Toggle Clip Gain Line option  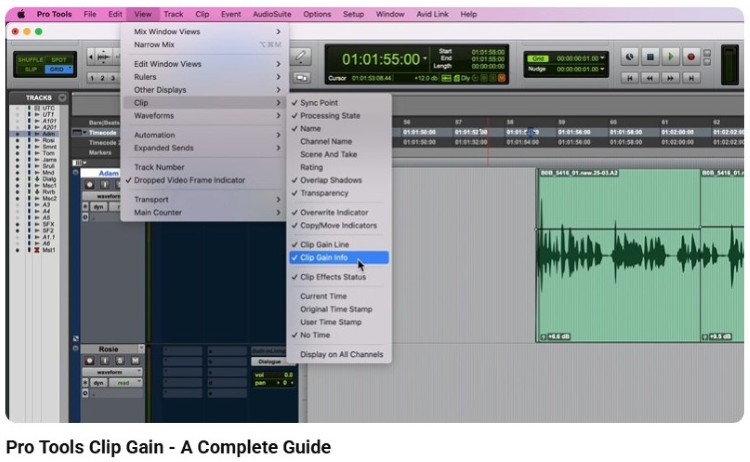click(x=339, y=244)
